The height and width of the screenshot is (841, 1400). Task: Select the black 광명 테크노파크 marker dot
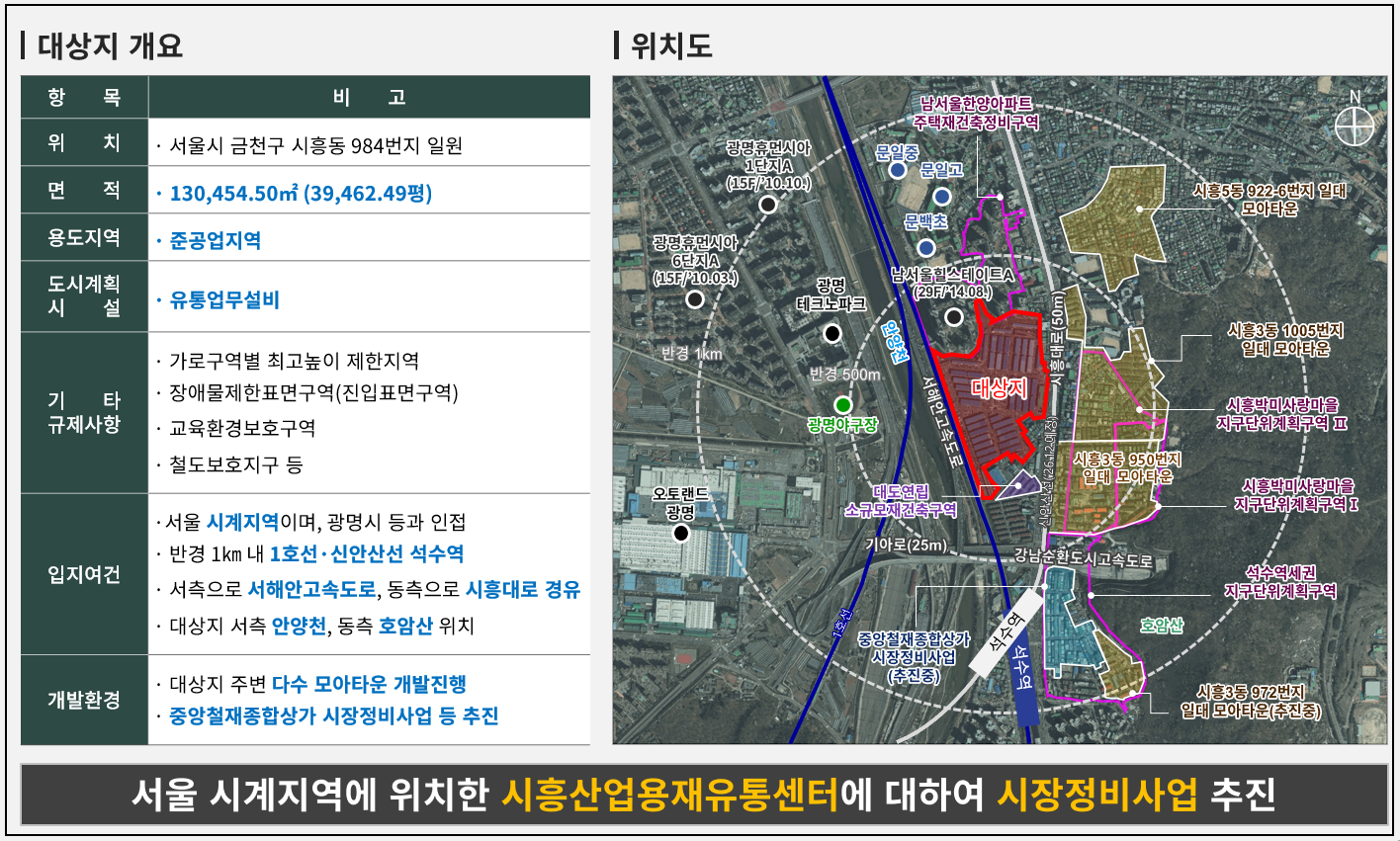click(832, 333)
